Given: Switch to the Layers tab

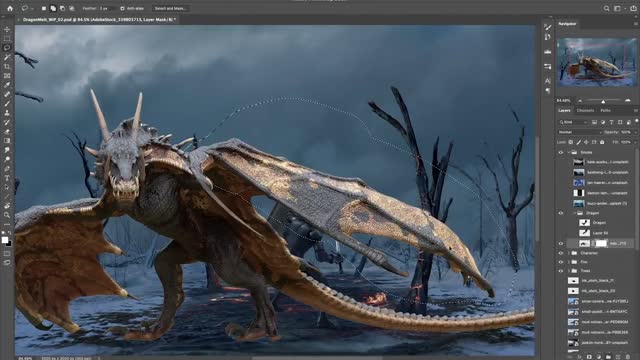Looking at the screenshot, I should (564, 111).
